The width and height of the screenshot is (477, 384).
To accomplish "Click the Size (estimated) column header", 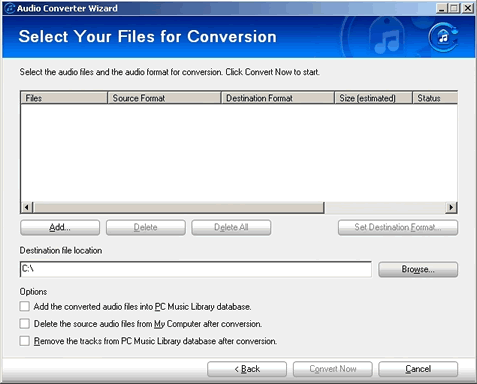I will point(373,98).
